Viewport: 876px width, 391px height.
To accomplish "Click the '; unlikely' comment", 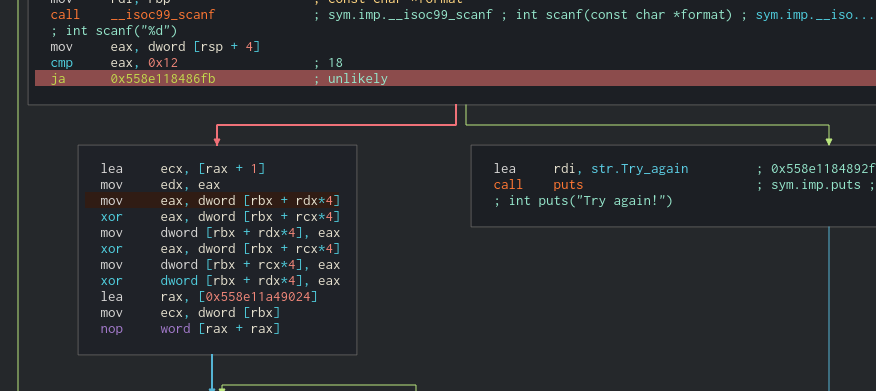I will (350, 79).
